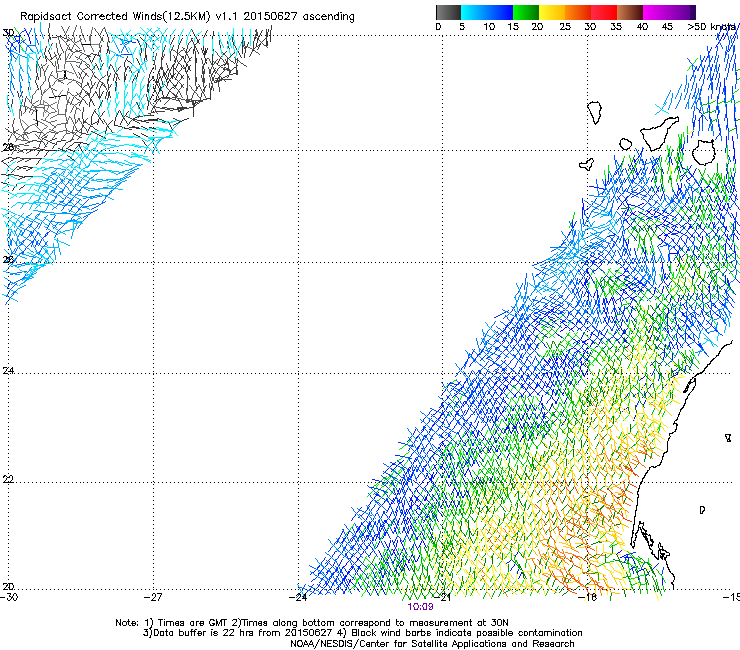Click the longitude label '-18'
The width and height of the screenshot is (740, 650).
(x=588, y=598)
